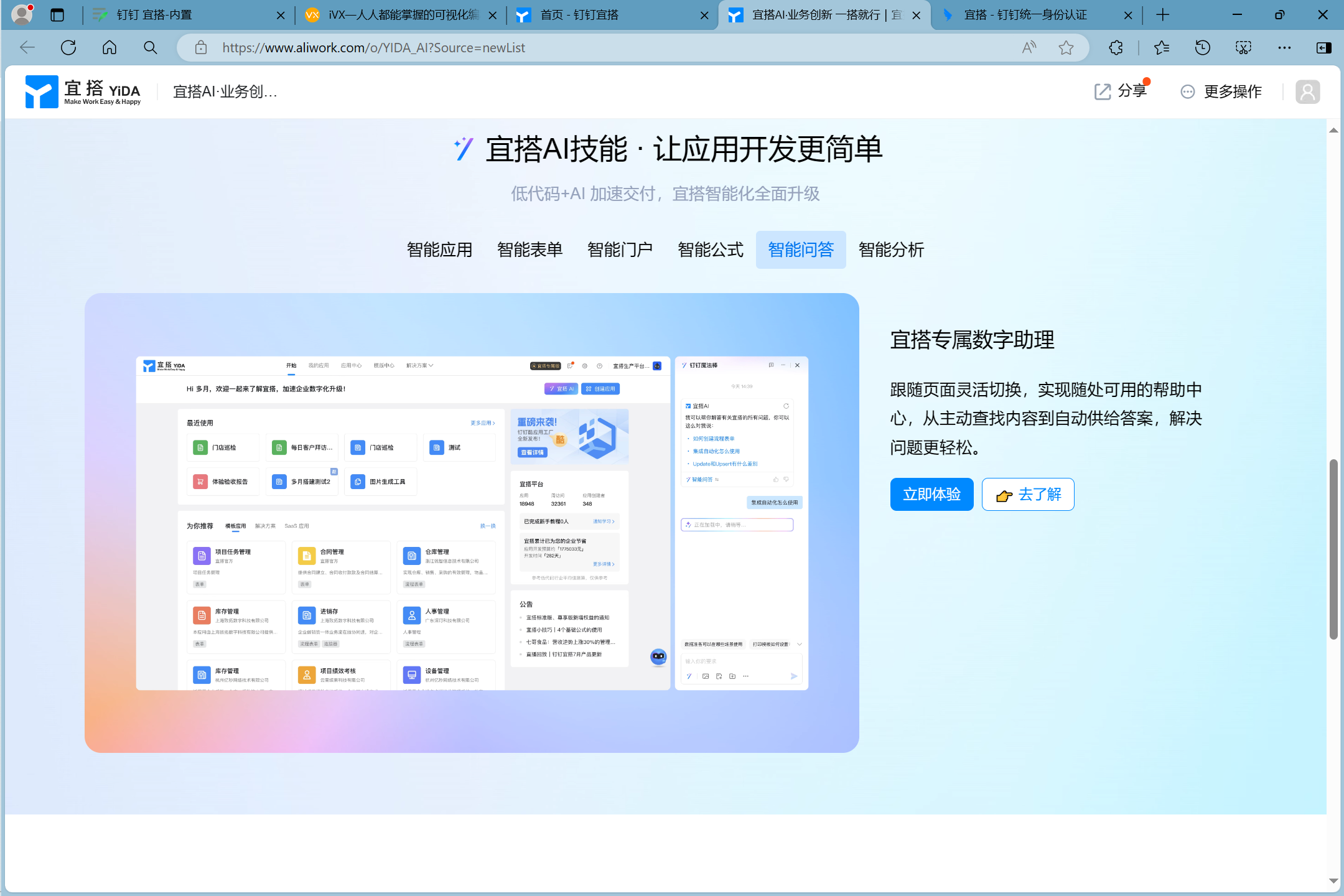Image resolution: width=1344 pixels, height=896 pixels.
Task: Toggle the browser sidebar icon
Action: point(1324,47)
